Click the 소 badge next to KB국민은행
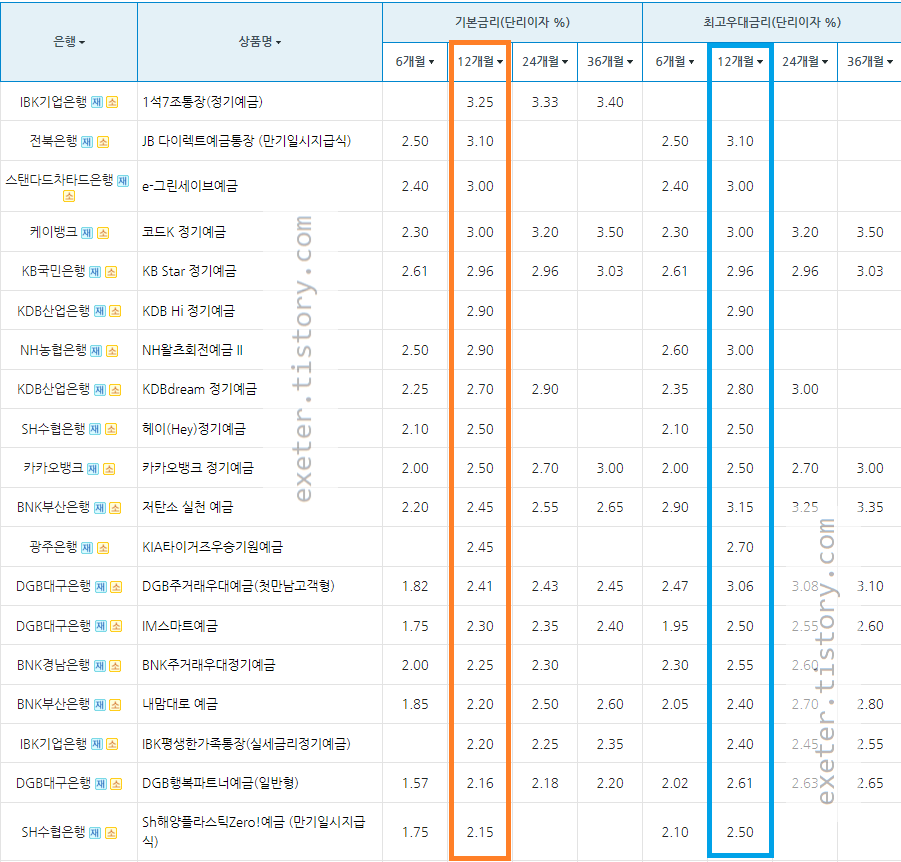 tap(111, 272)
